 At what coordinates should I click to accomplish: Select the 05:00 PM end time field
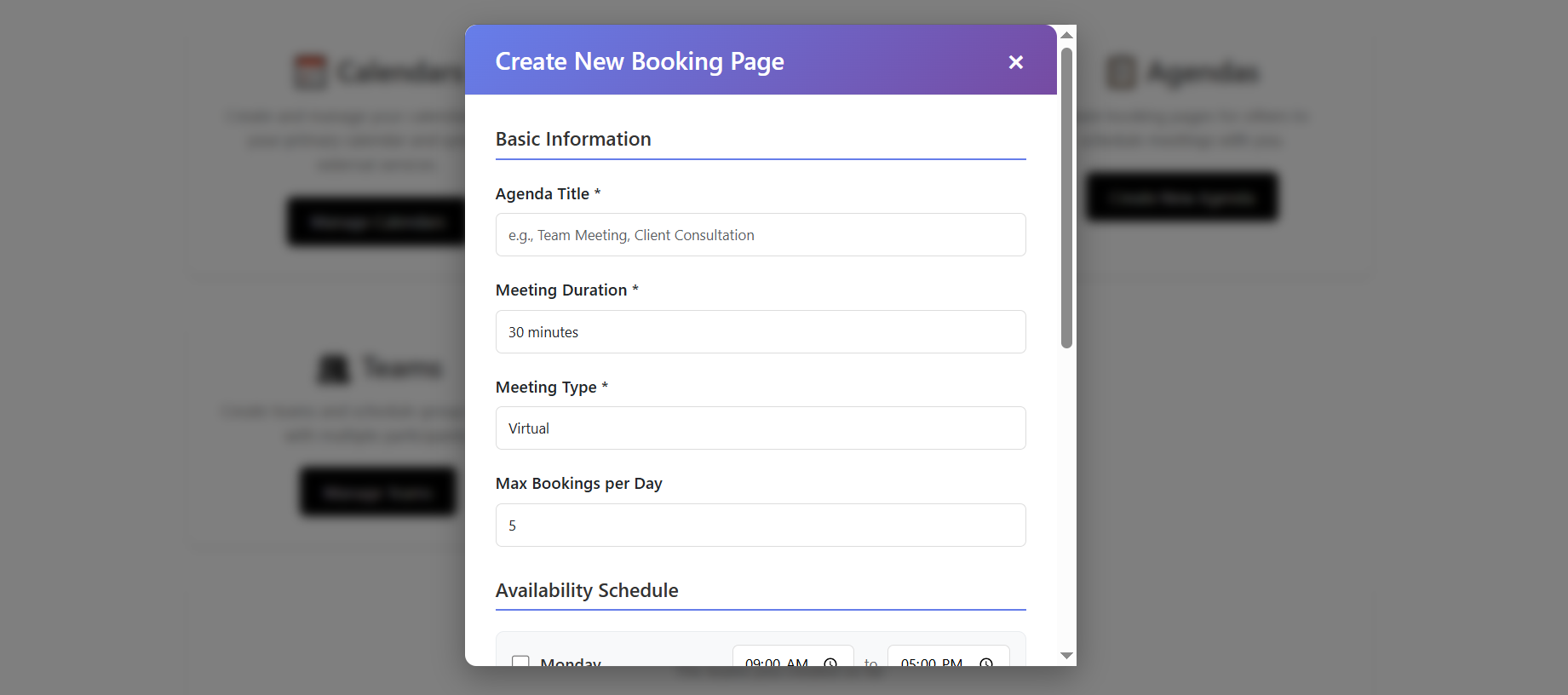coord(932,662)
